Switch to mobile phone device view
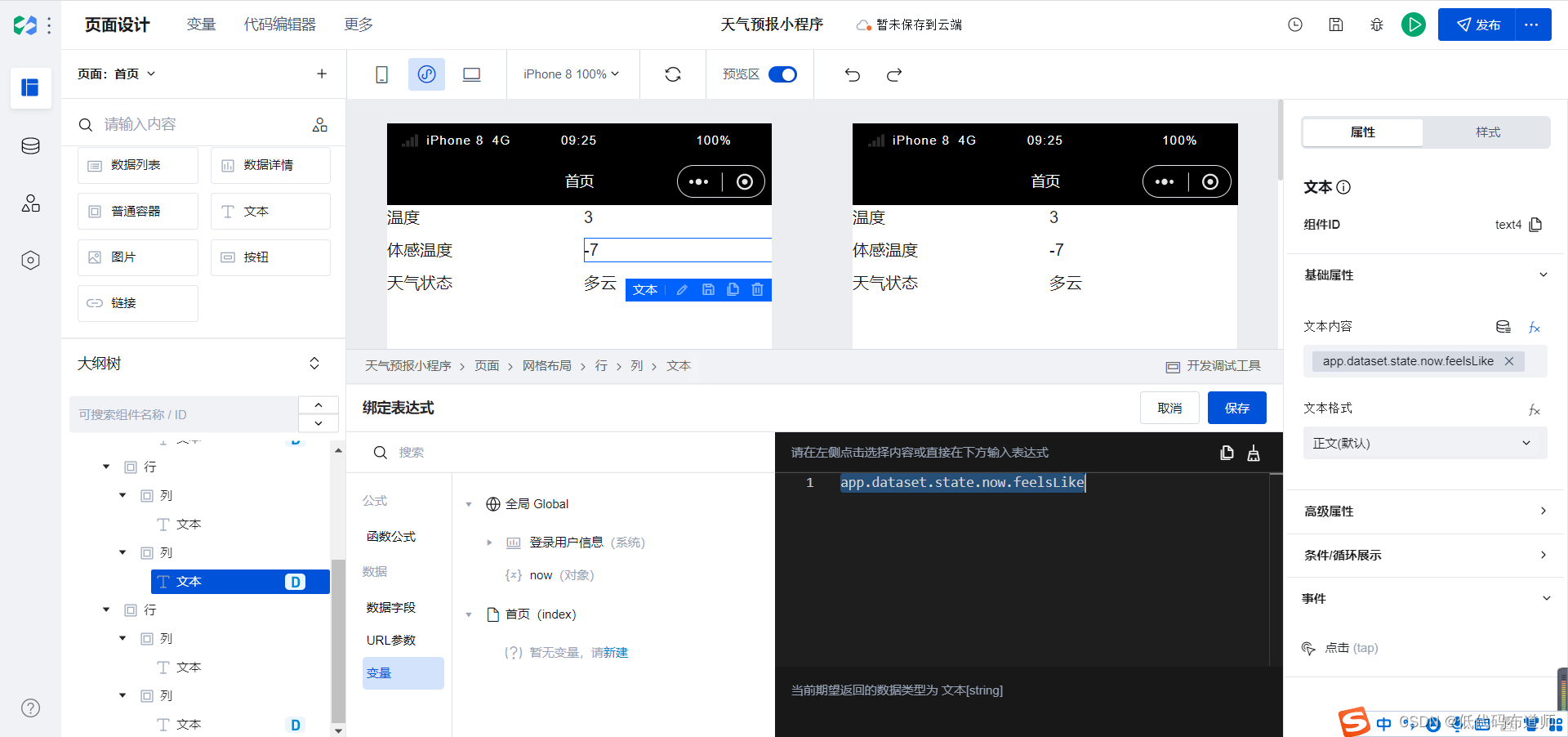The width and height of the screenshot is (1568, 737). [381, 74]
